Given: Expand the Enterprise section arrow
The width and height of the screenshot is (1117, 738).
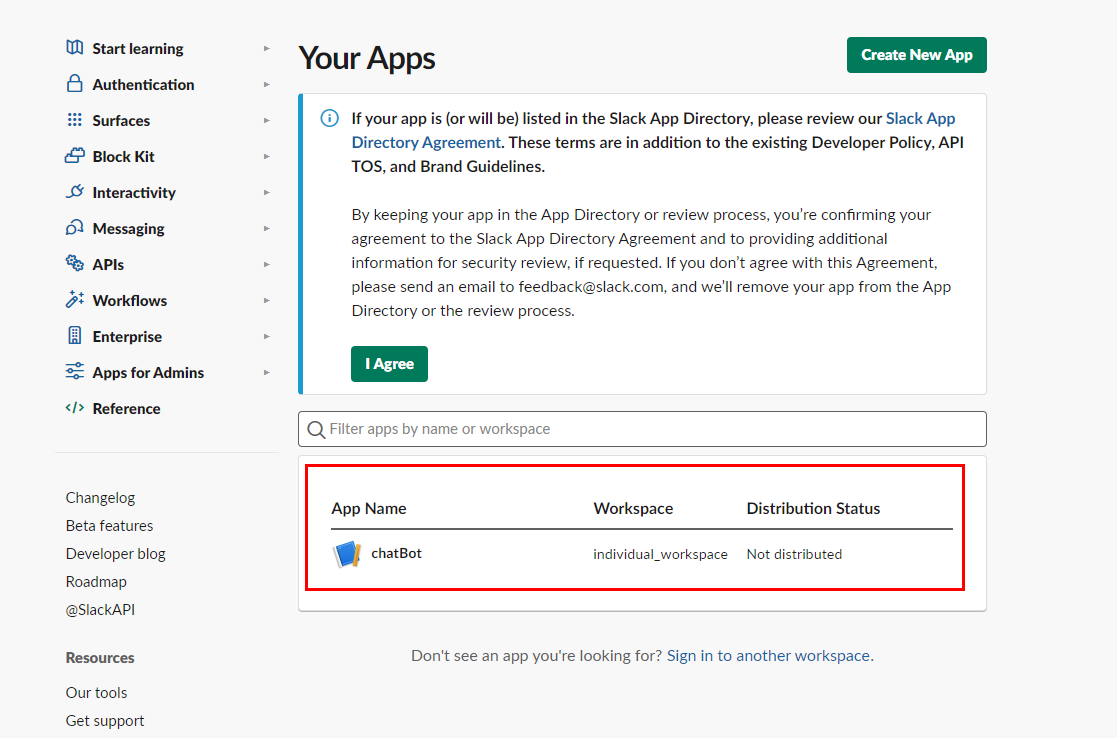Looking at the screenshot, I should pyautogui.click(x=266, y=336).
